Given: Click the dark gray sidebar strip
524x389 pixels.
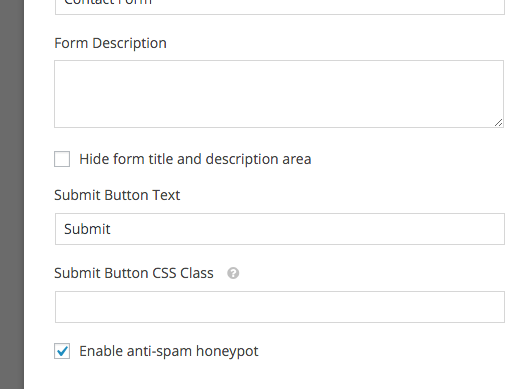Looking at the screenshot, I should [12, 194].
